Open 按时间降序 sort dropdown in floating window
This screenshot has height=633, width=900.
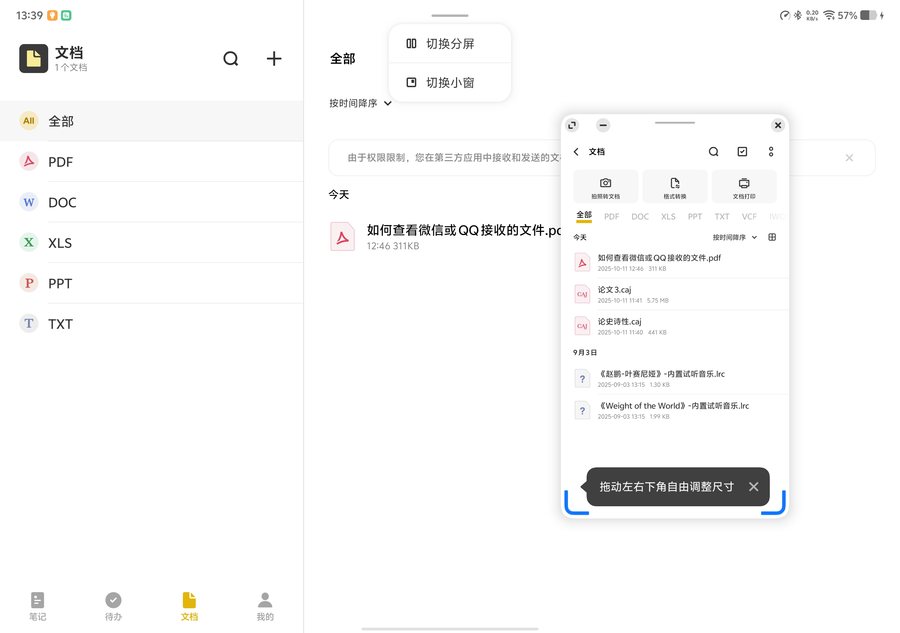pos(735,238)
